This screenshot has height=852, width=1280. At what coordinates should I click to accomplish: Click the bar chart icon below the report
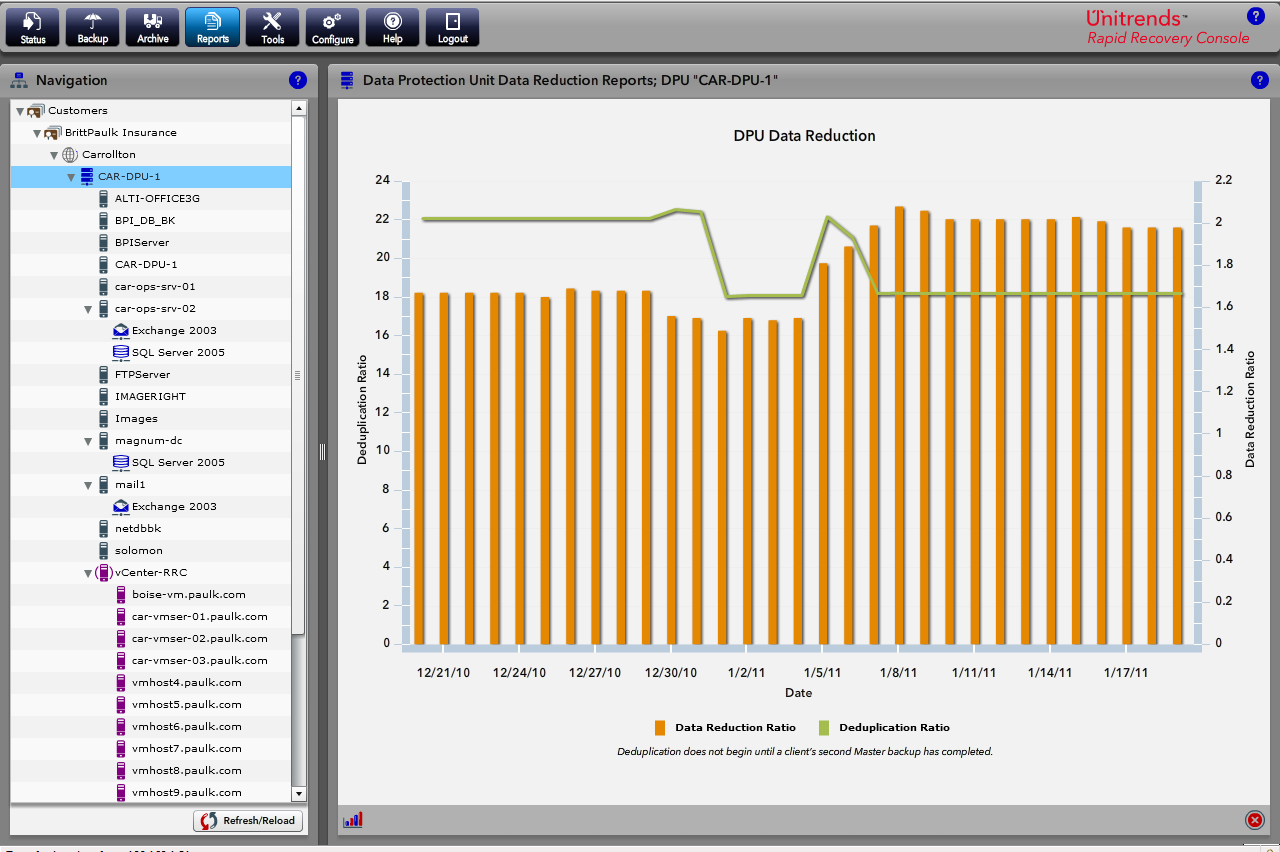tap(353, 820)
